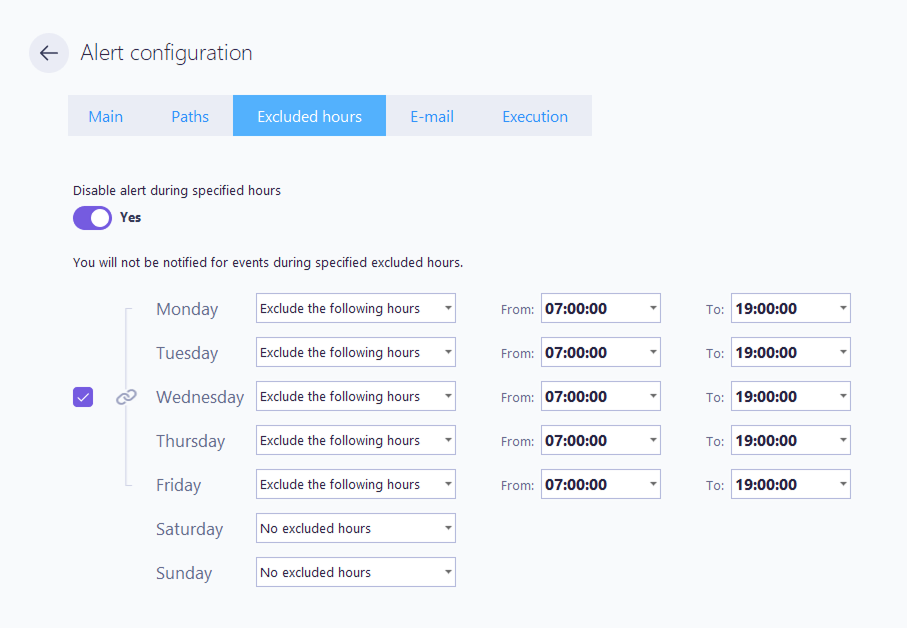The image size is (907, 628).
Task: Expand Friday To time dropdown
Action: coord(791,484)
